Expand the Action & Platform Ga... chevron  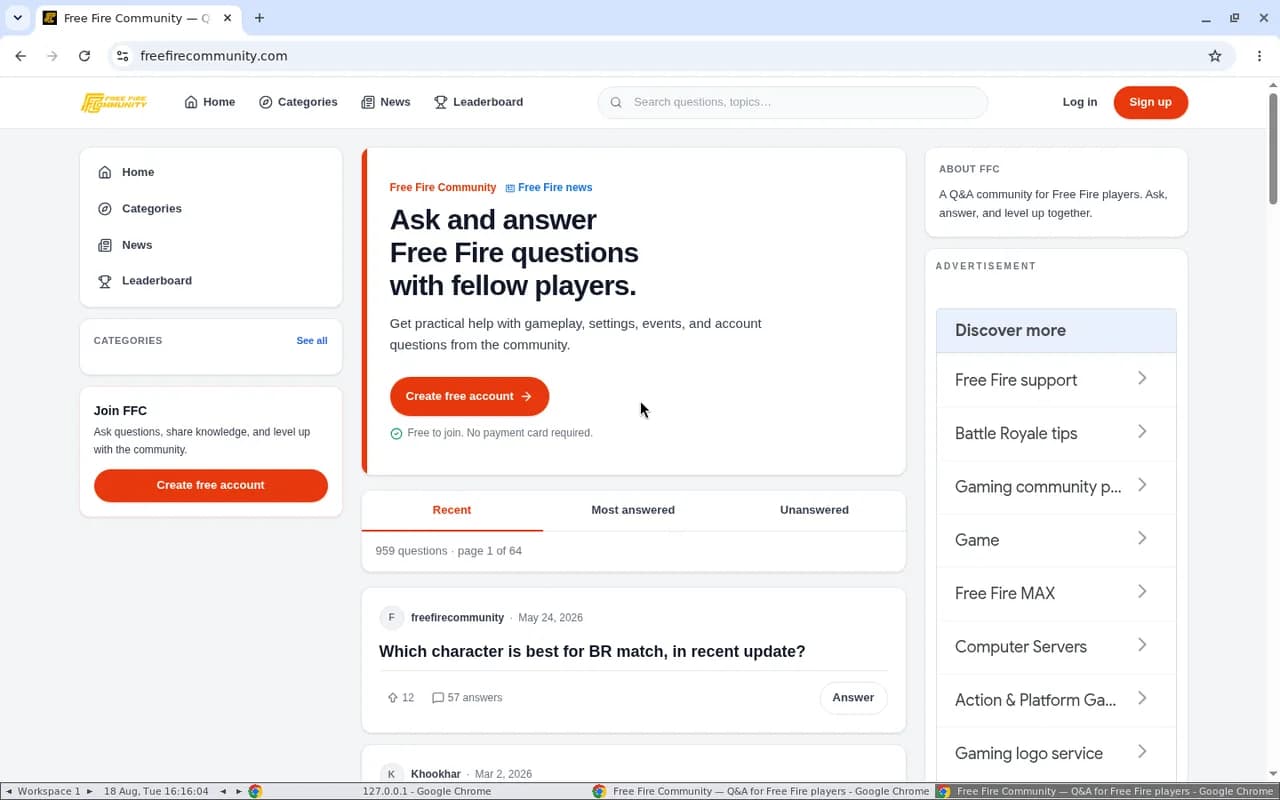coord(1142,698)
